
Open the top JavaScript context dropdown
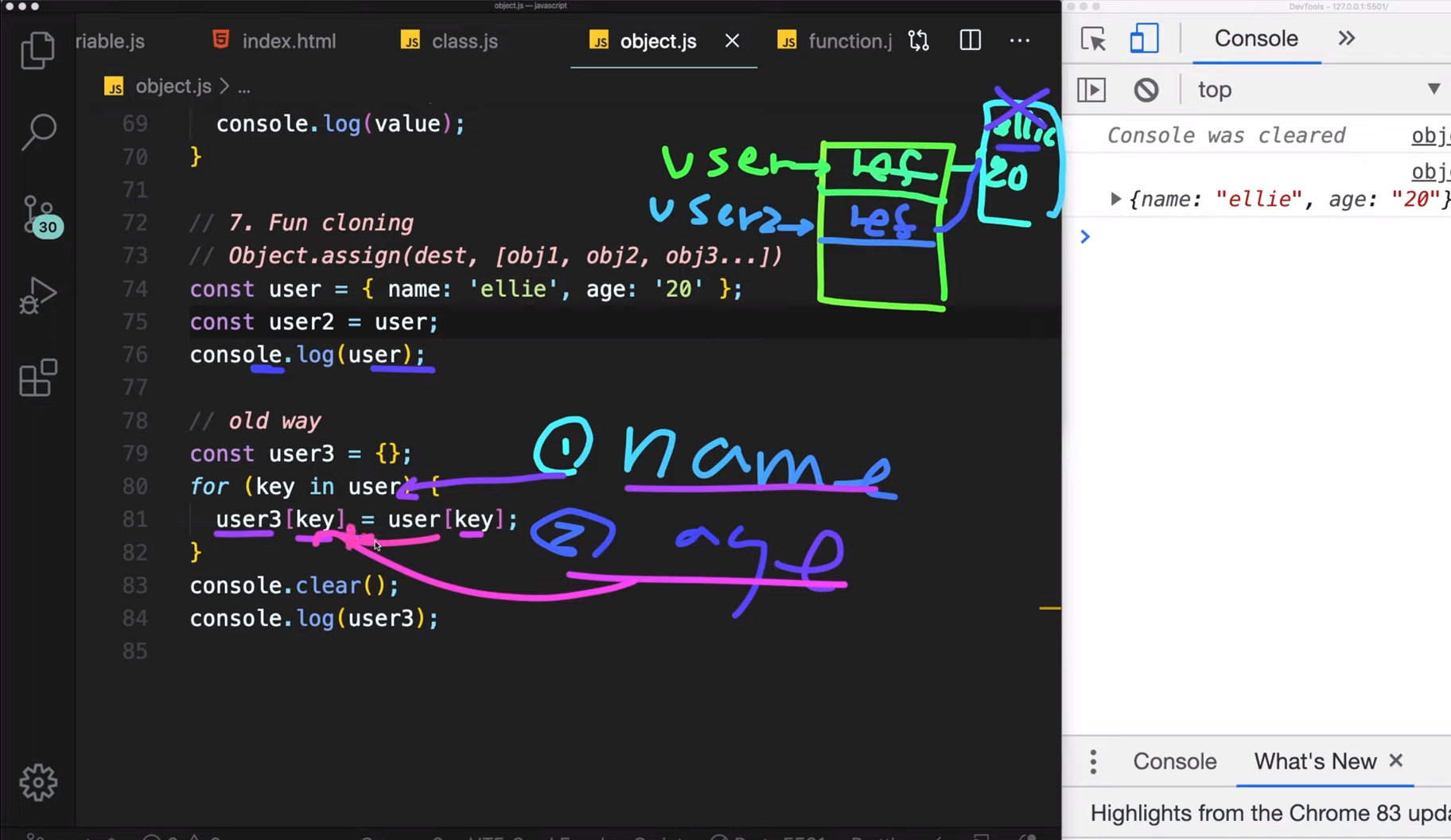point(1319,90)
